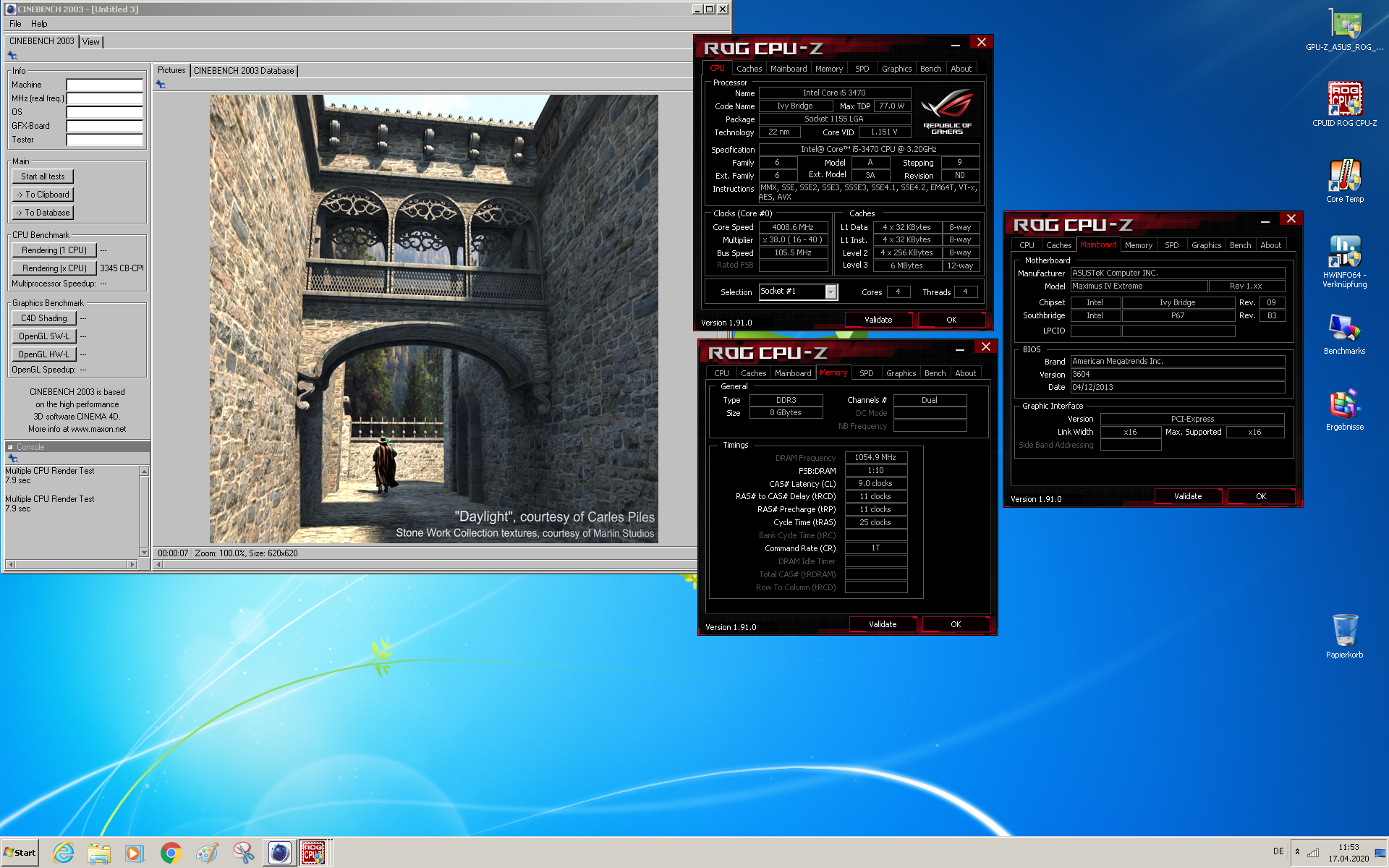Click the rendered Daylight picture

pos(433,319)
